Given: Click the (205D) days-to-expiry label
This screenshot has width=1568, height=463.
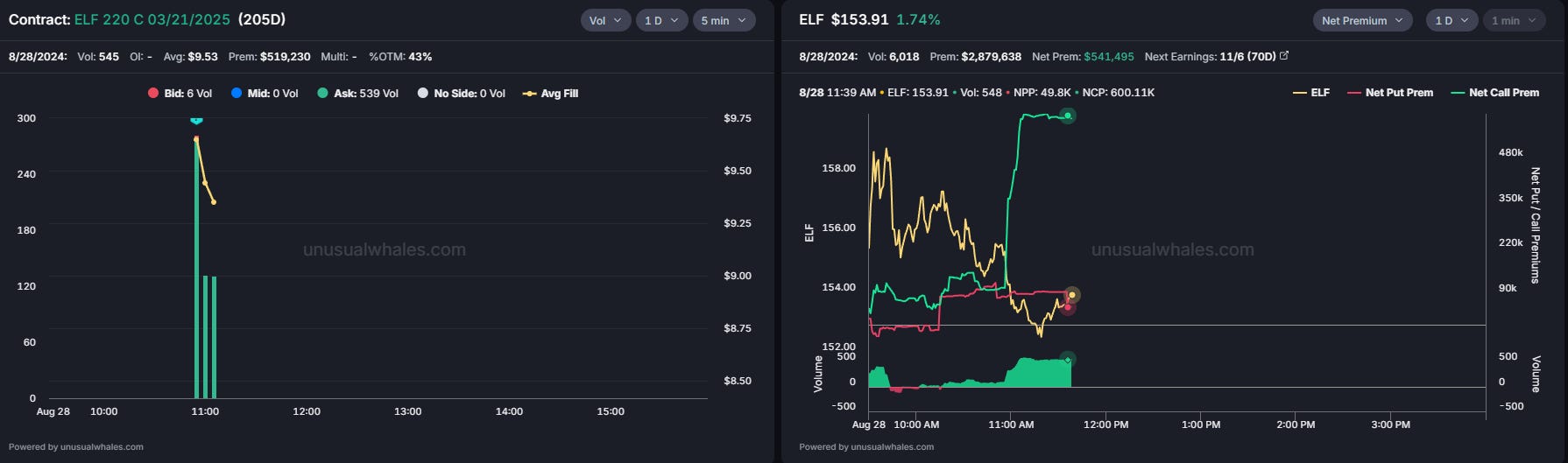Looking at the screenshot, I should 262,19.
